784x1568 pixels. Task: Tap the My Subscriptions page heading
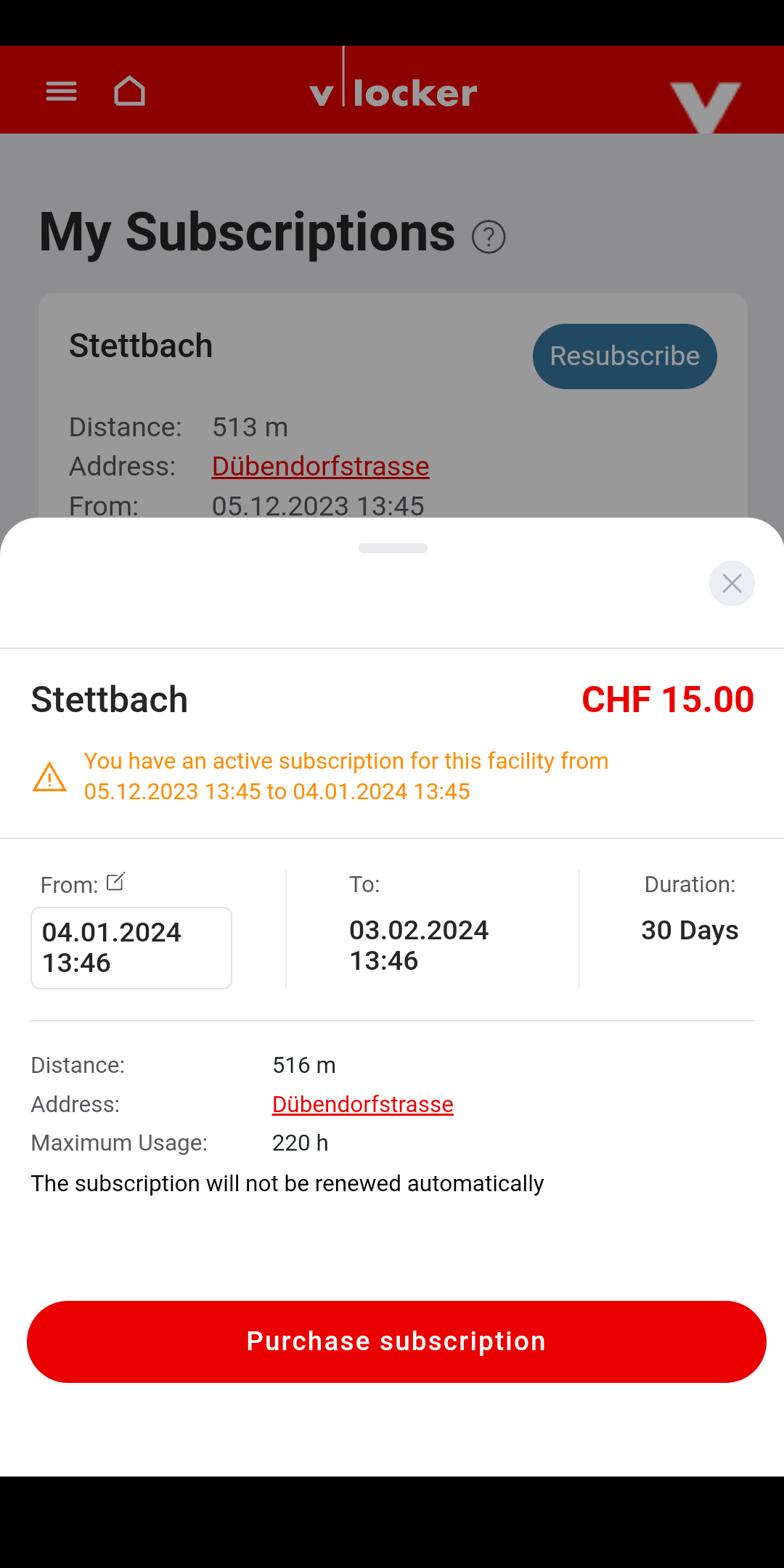[x=247, y=232]
